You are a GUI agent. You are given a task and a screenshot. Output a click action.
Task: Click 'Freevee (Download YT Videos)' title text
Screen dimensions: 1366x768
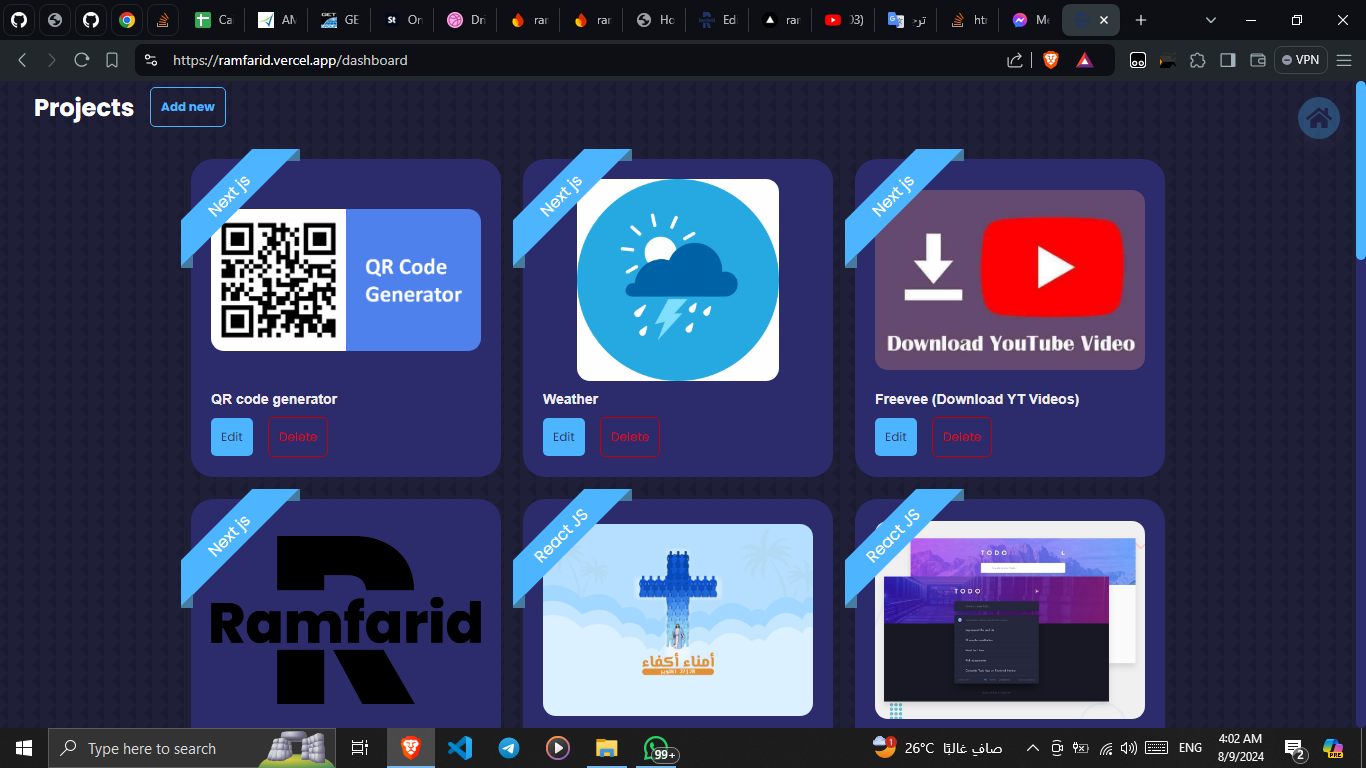977,399
